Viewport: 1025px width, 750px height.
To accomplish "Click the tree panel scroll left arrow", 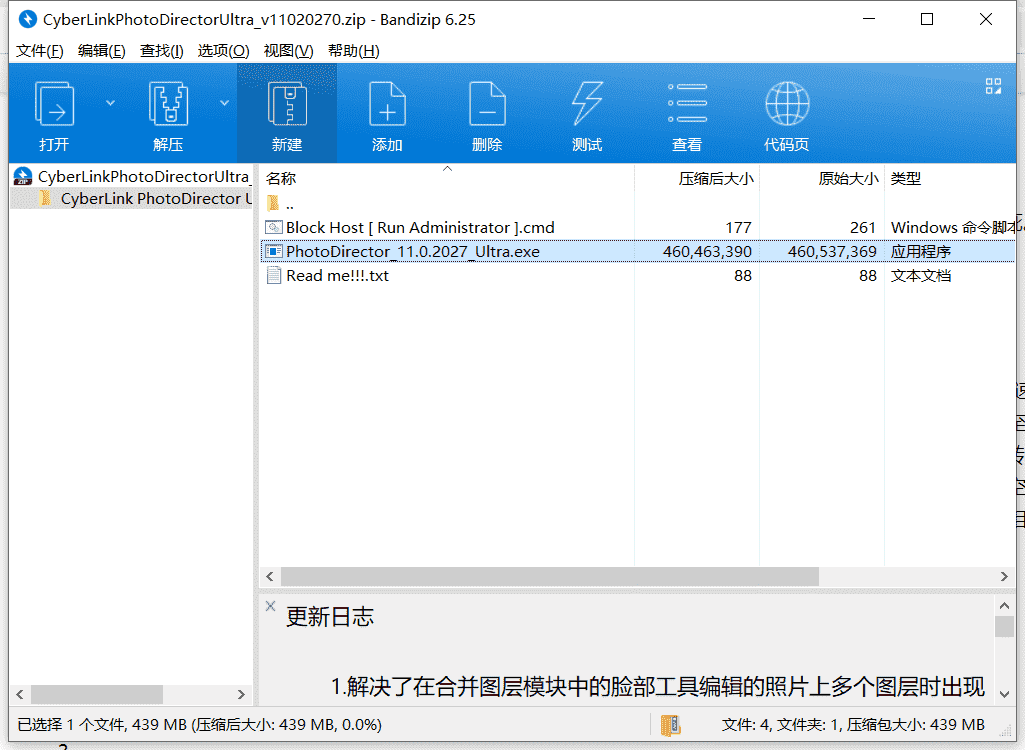I will tap(20, 694).
